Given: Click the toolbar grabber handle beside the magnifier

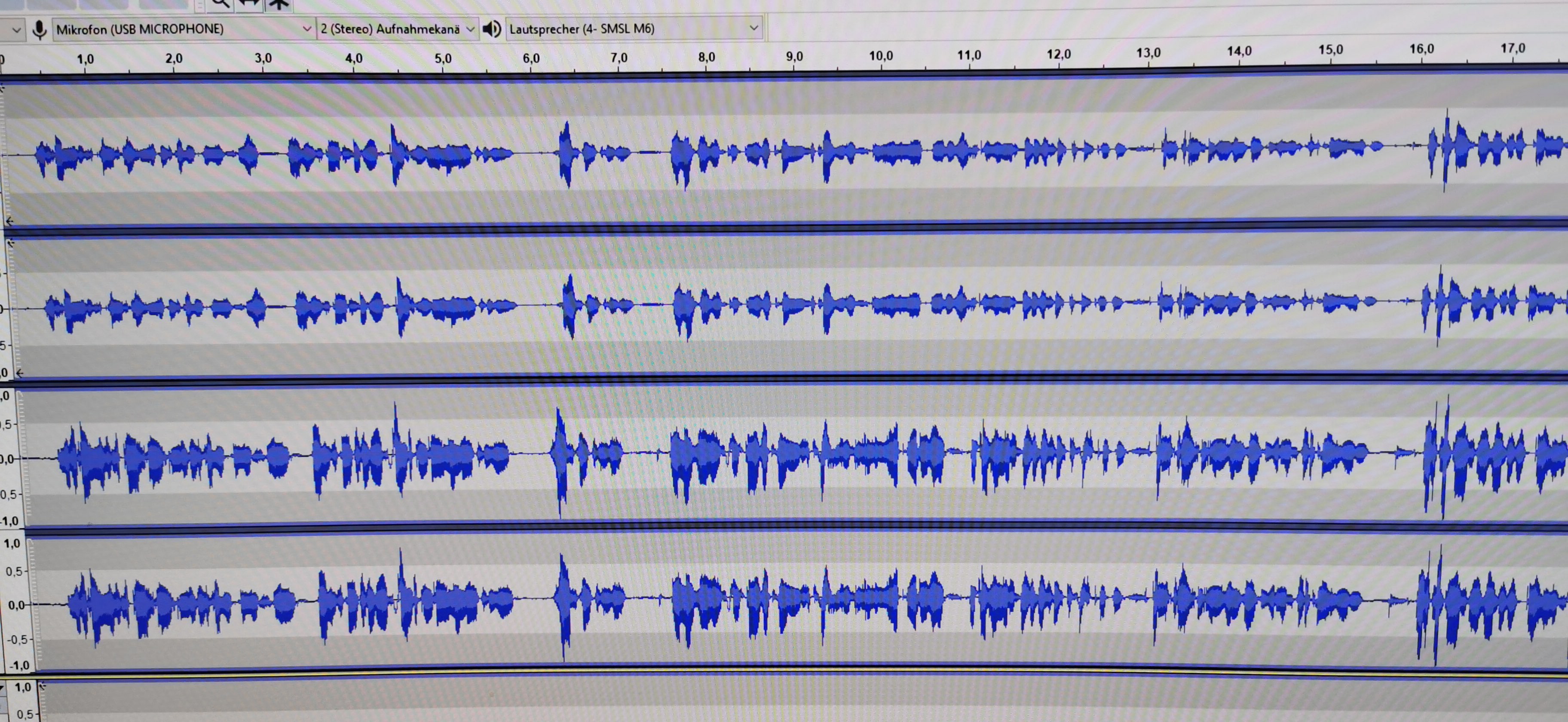Looking at the screenshot, I should 199,6.
